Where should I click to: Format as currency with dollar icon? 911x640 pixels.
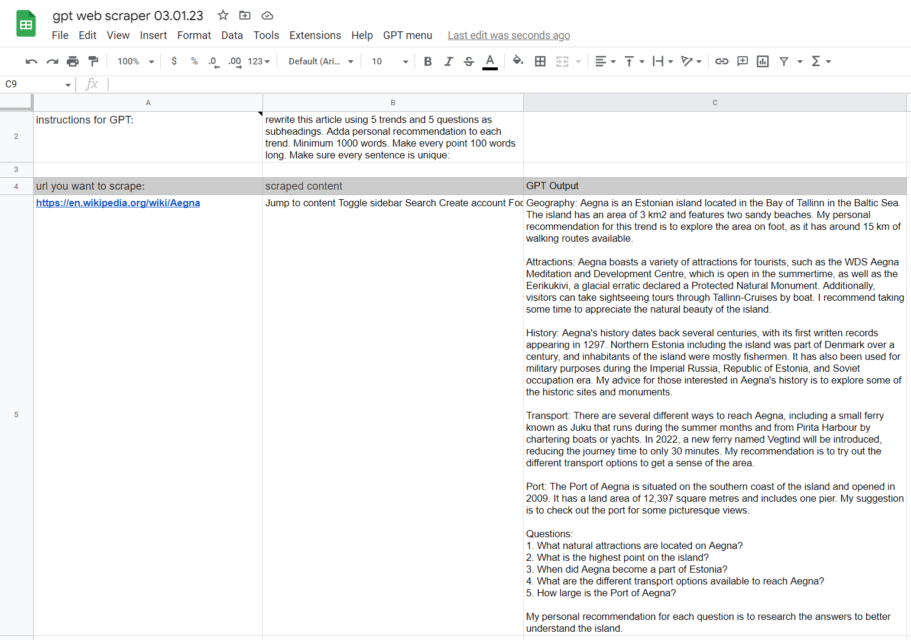[174, 61]
